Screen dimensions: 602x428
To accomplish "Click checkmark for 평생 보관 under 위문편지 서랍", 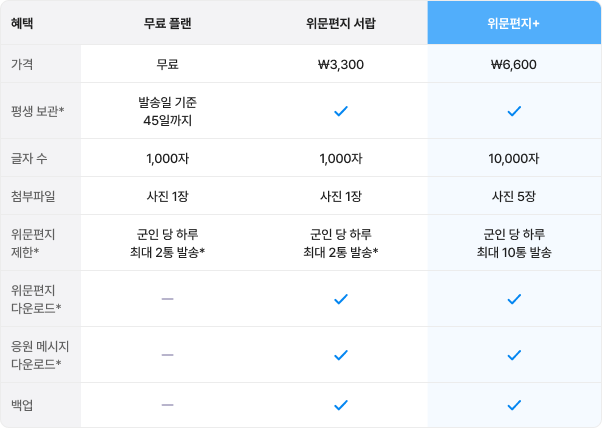I will coord(341,111).
